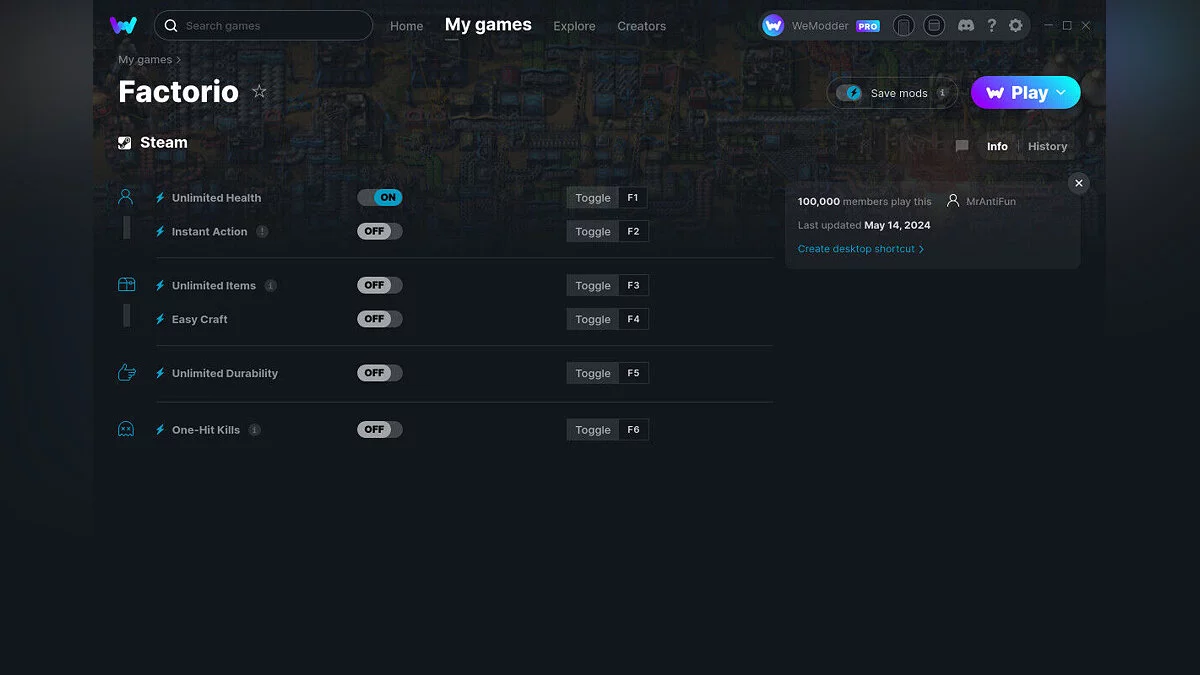The width and height of the screenshot is (1200, 675).
Task: Open the comments chat icon
Action: [962, 146]
